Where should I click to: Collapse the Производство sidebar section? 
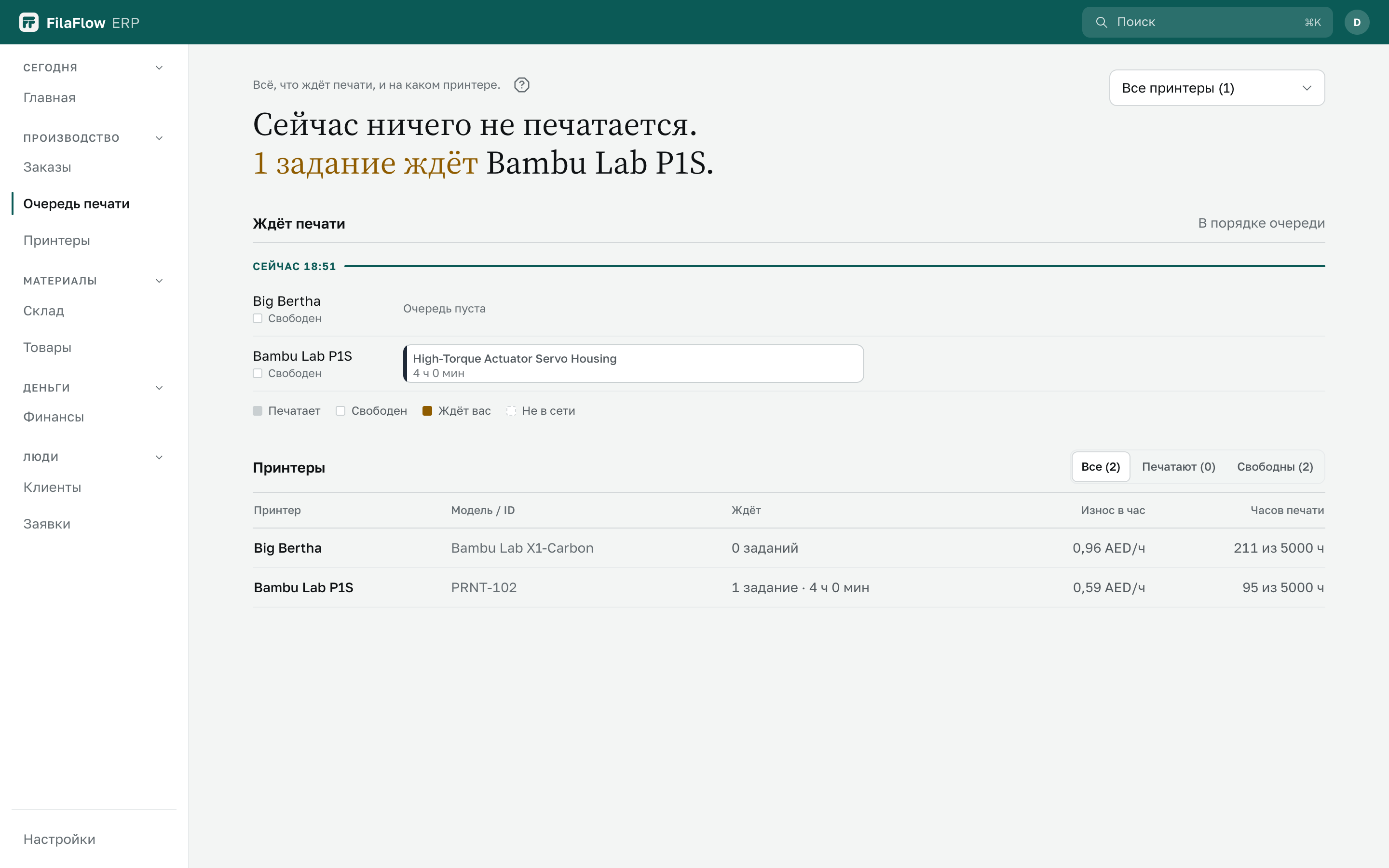[x=159, y=138]
